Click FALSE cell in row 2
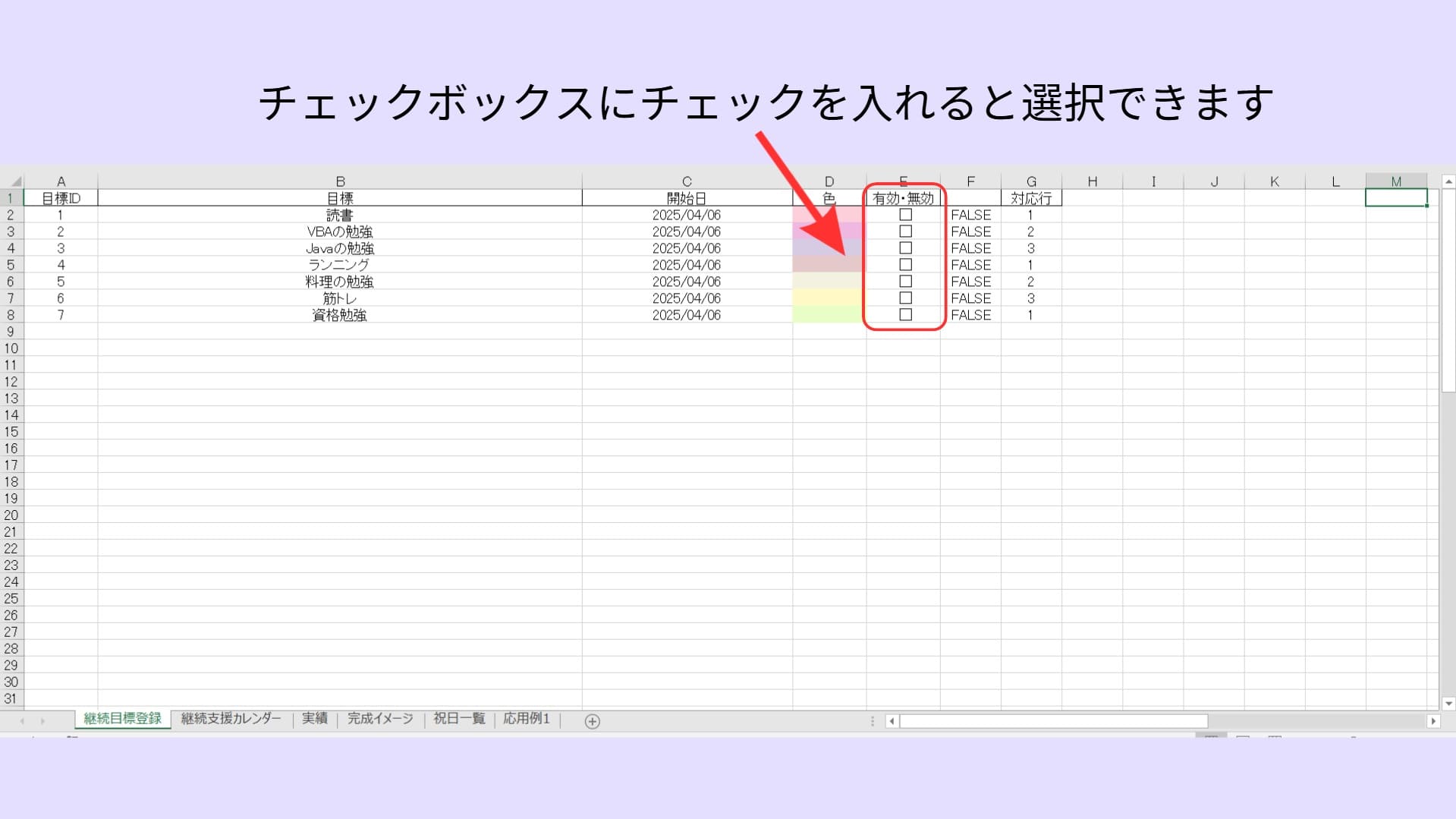This screenshot has height=819, width=1456. [970, 215]
